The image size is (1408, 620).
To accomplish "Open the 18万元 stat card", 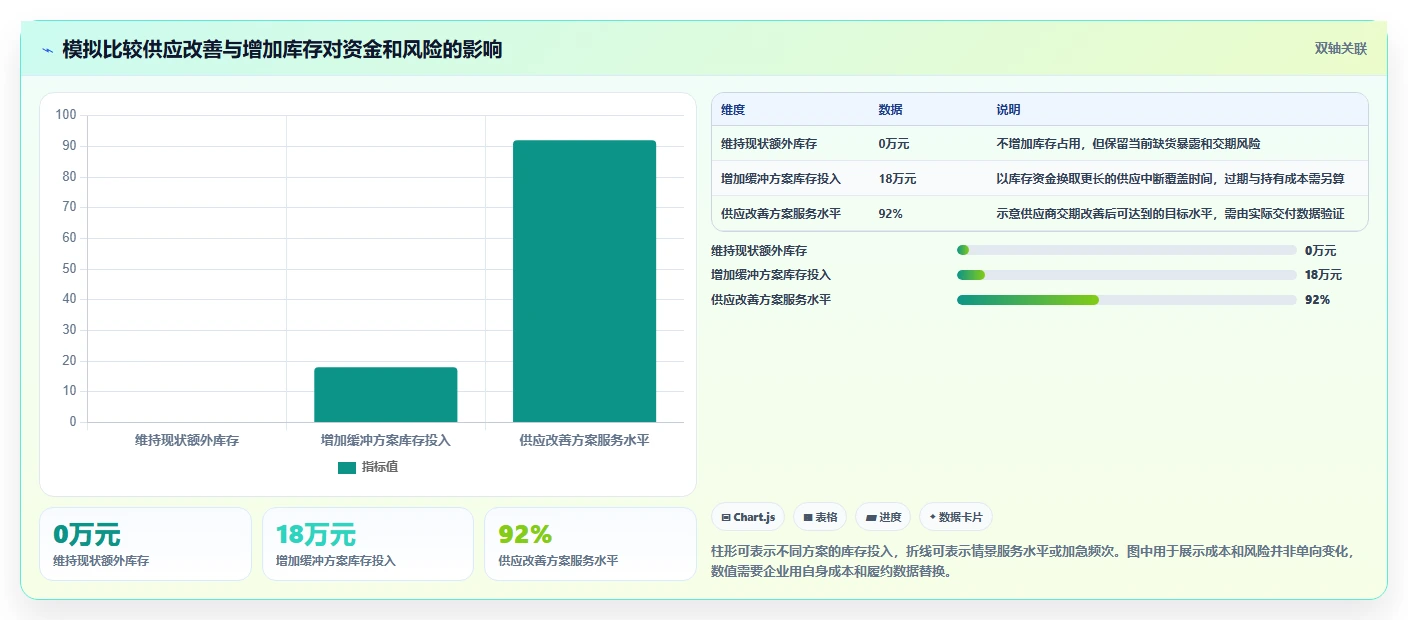I will 368,544.
